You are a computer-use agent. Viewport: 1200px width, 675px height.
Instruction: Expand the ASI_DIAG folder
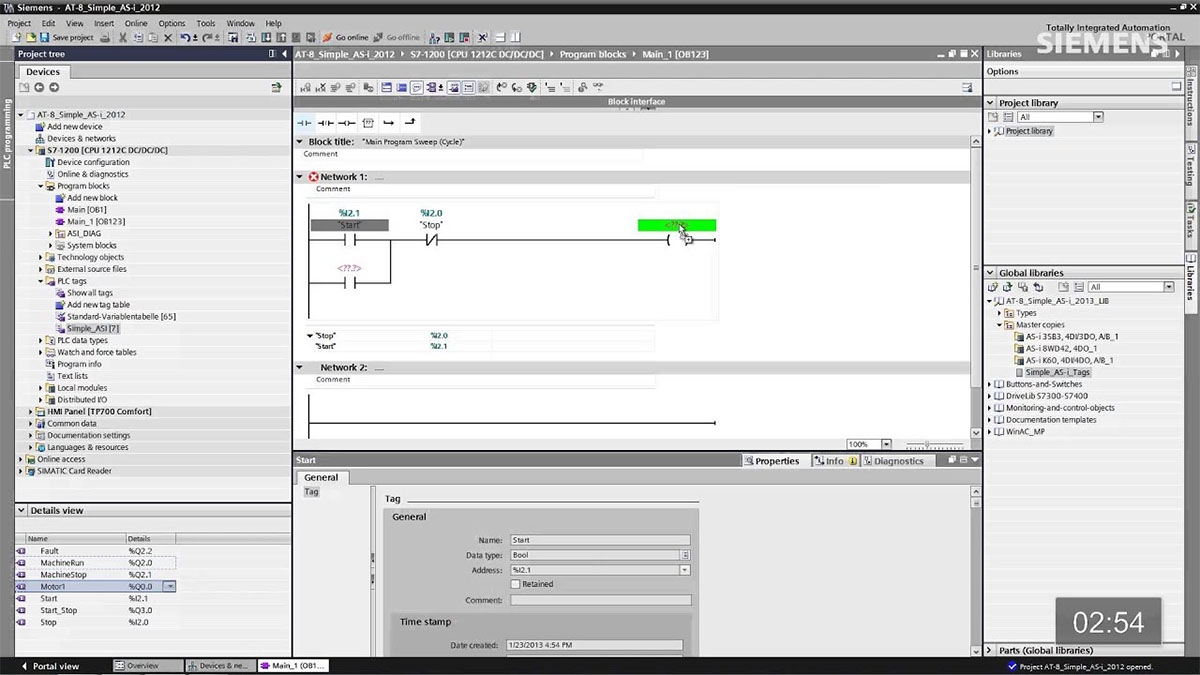(51, 233)
